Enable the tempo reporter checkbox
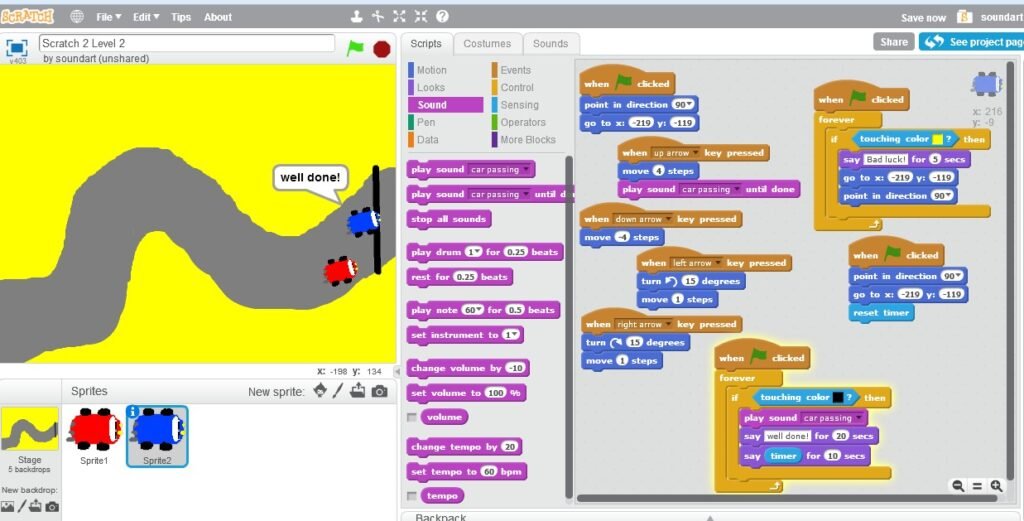The width and height of the screenshot is (1024, 521). tap(412, 496)
